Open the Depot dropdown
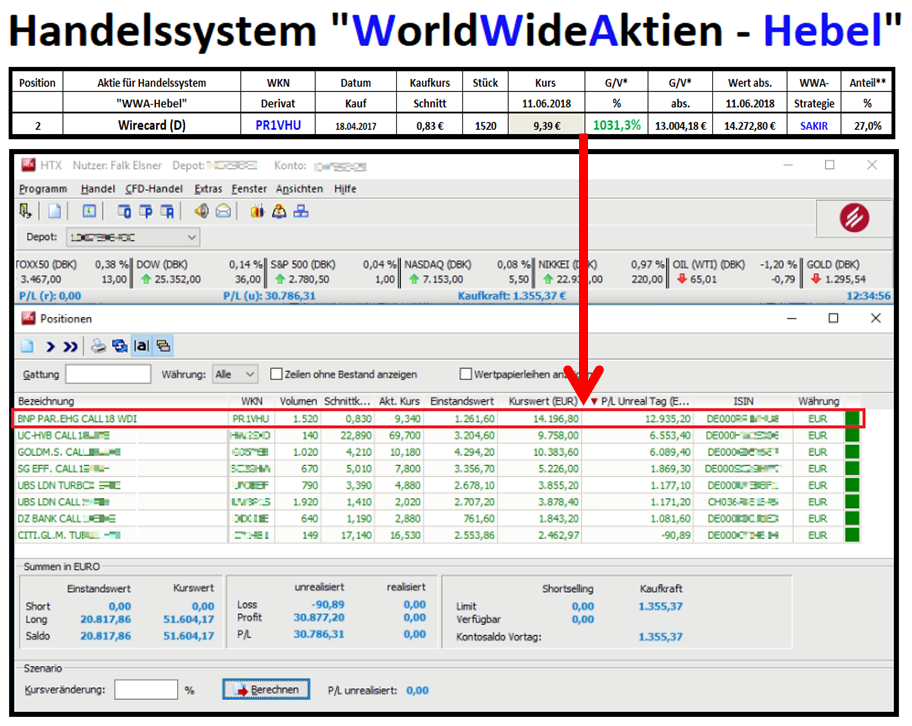 tap(133, 237)
